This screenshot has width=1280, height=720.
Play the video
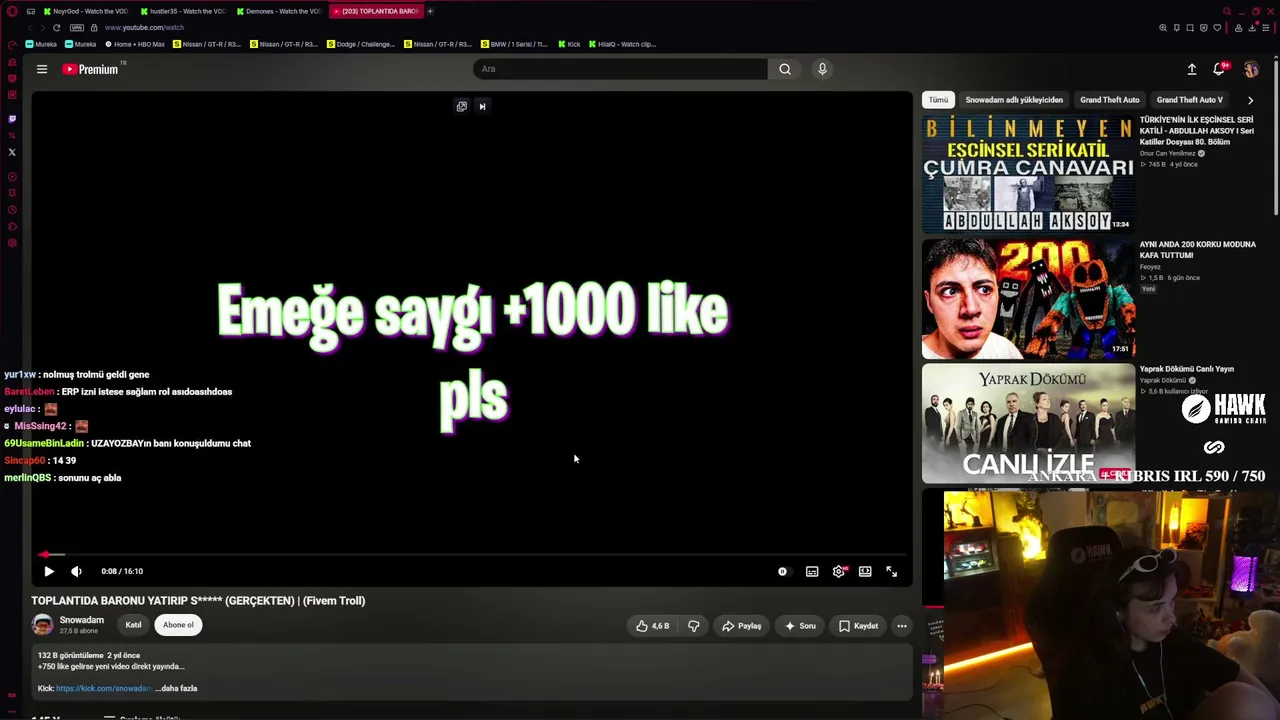(49, 571)
